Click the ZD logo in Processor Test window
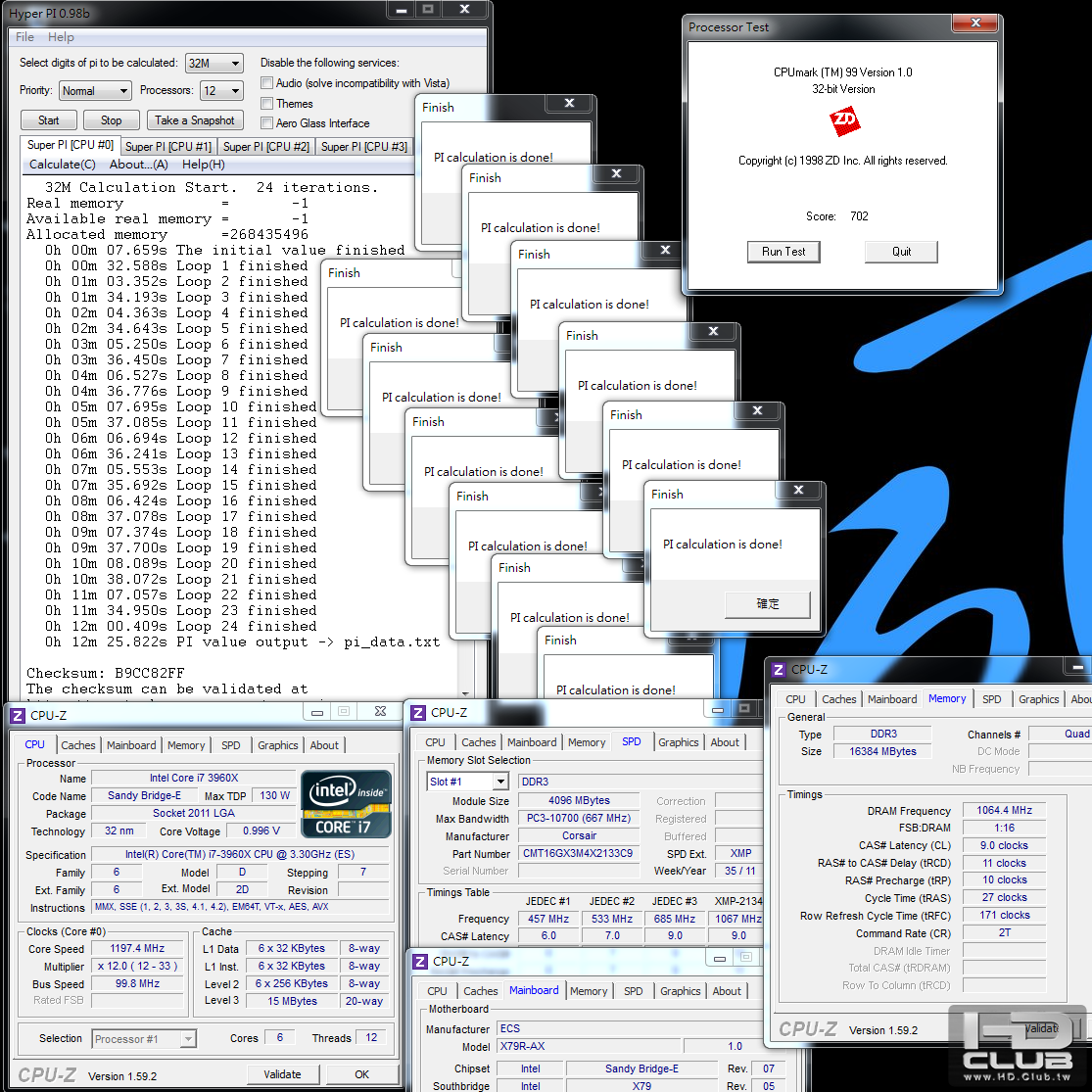This screenshot has height=1092, width=1092. [845, 121]
